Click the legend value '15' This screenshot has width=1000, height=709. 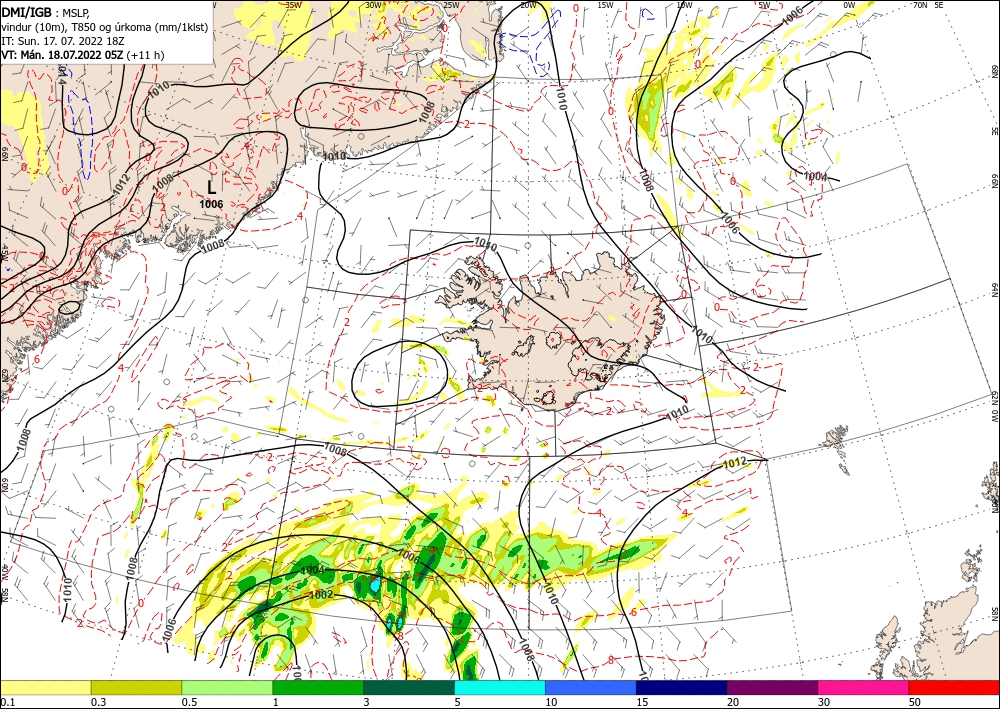coord(642,702)
